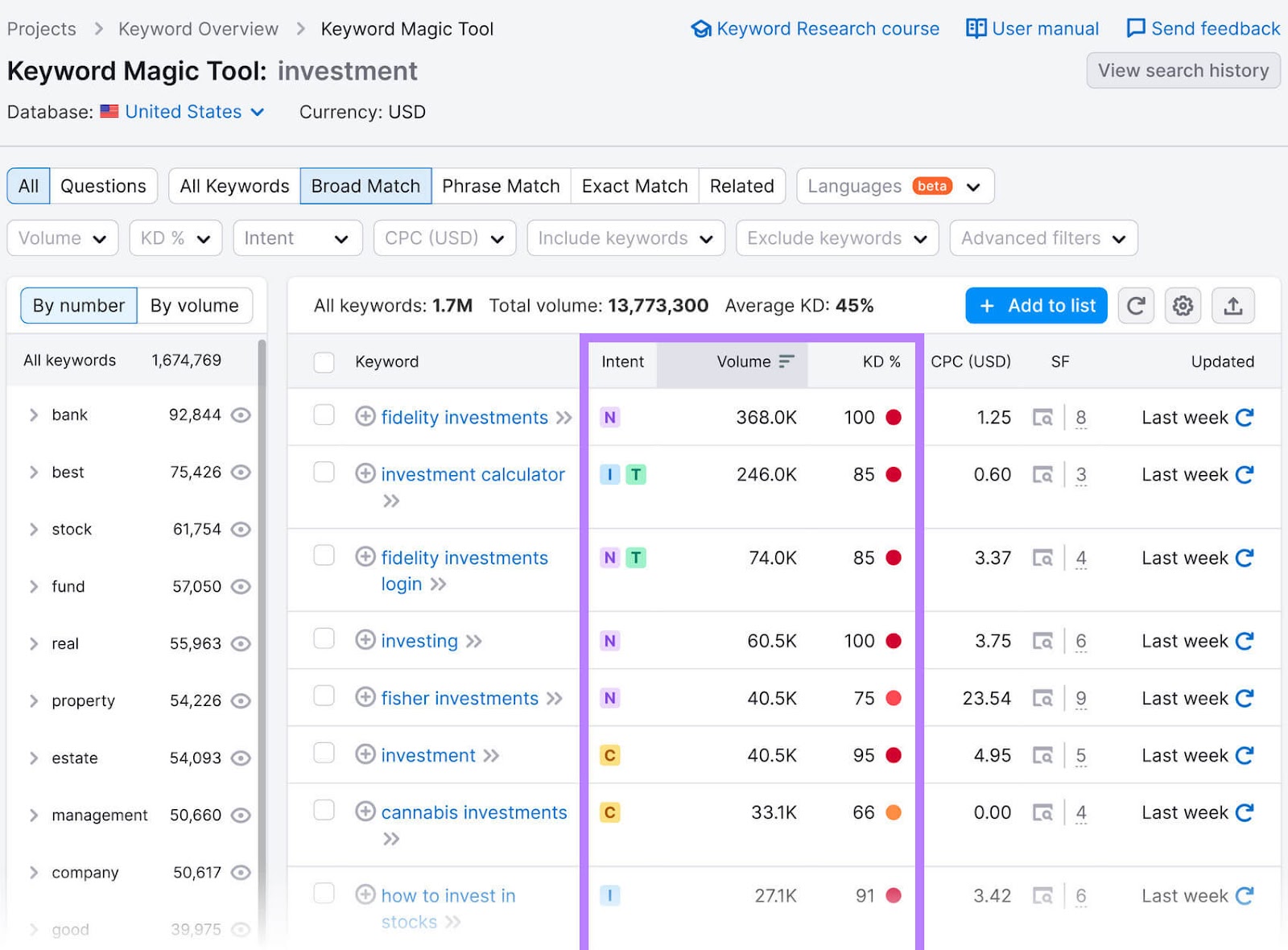Screen dimensions: 1288x950
Task: Open the table column settings gear
Action: (x=1183, y=306)
